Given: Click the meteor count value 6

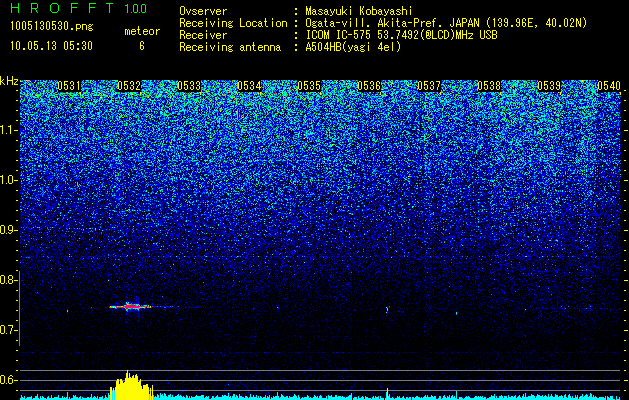Looking at the screenshot, I should [x=142, y=46].
